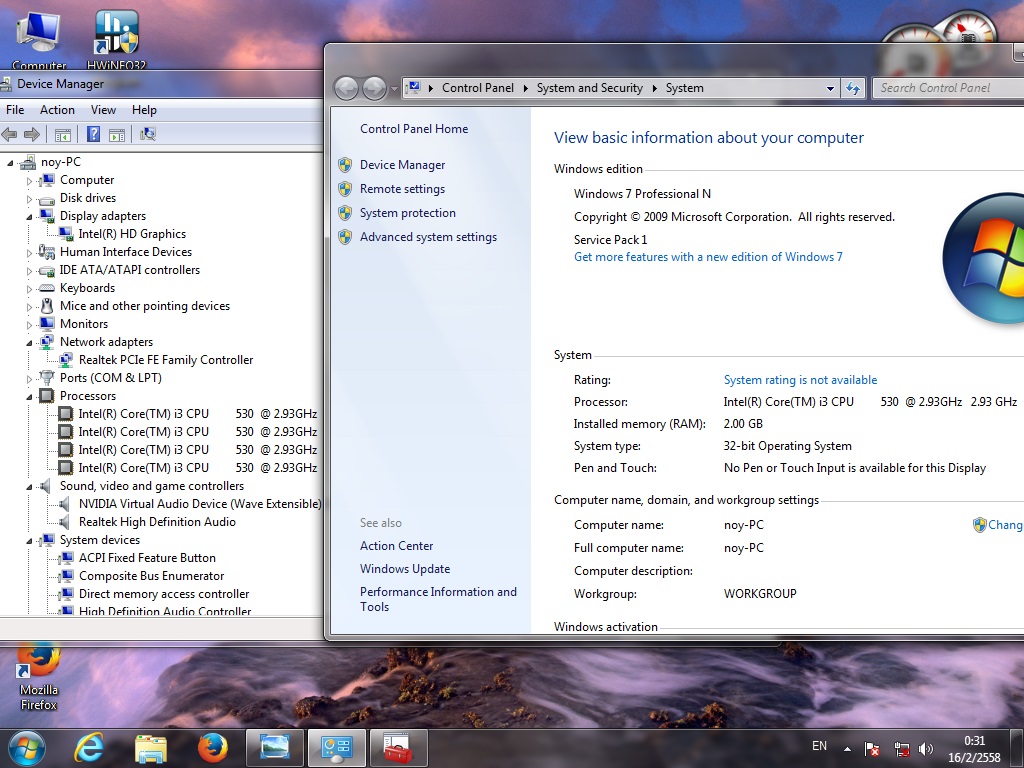Click the Search Control Panel field
1024x768 pixels.
[x=948, y=88]
